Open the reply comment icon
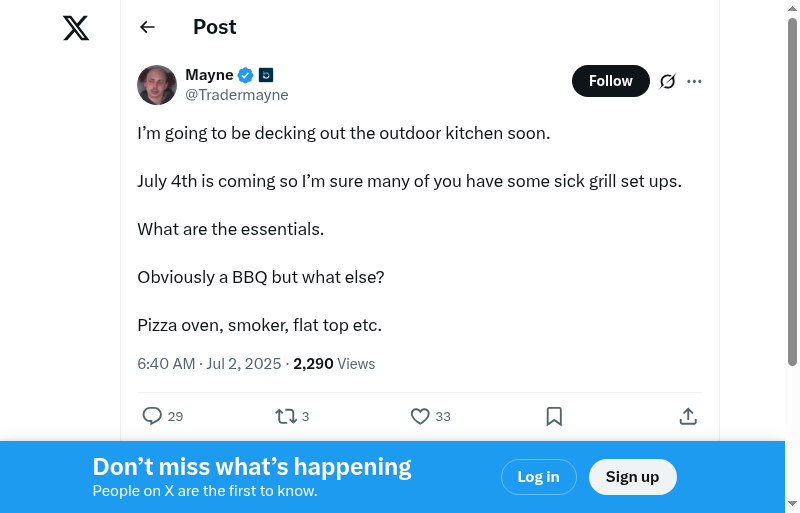 click(152, 416)
